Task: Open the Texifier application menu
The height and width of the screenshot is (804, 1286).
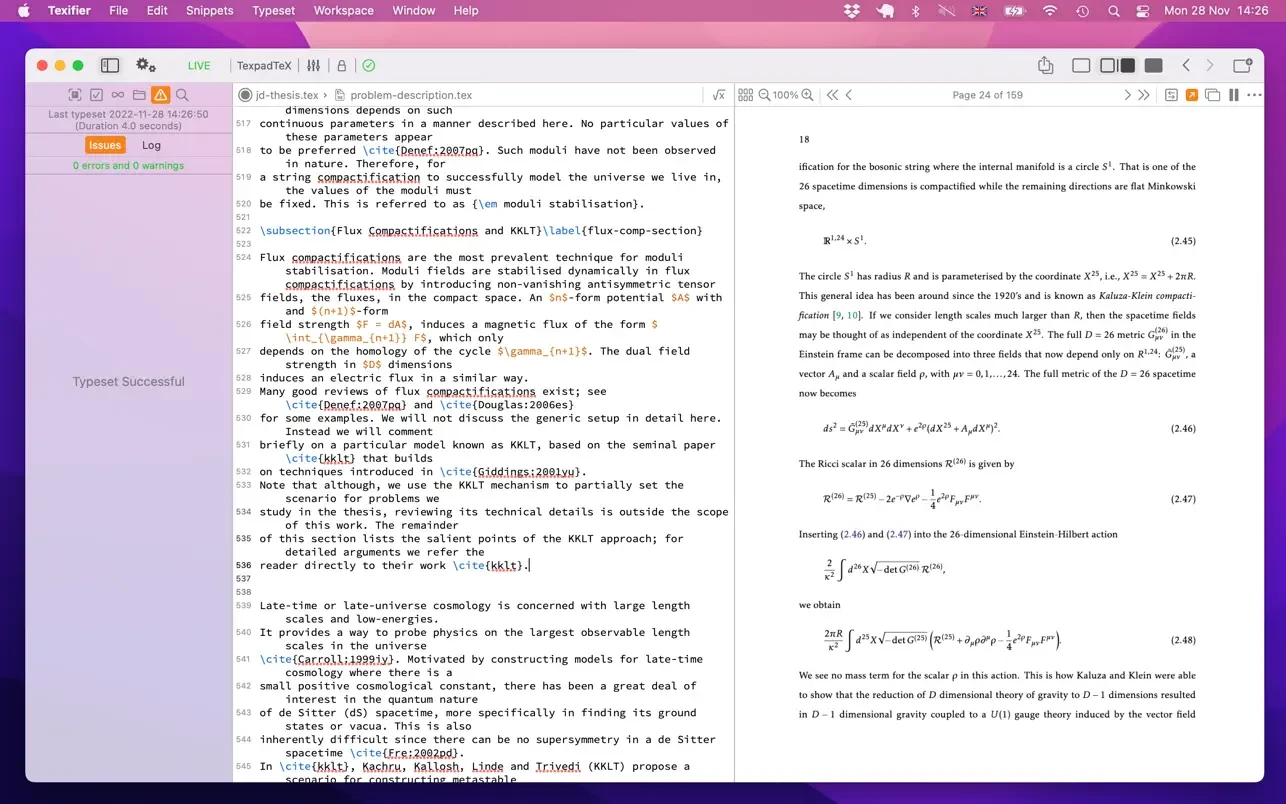Action: tap(69, 10)
